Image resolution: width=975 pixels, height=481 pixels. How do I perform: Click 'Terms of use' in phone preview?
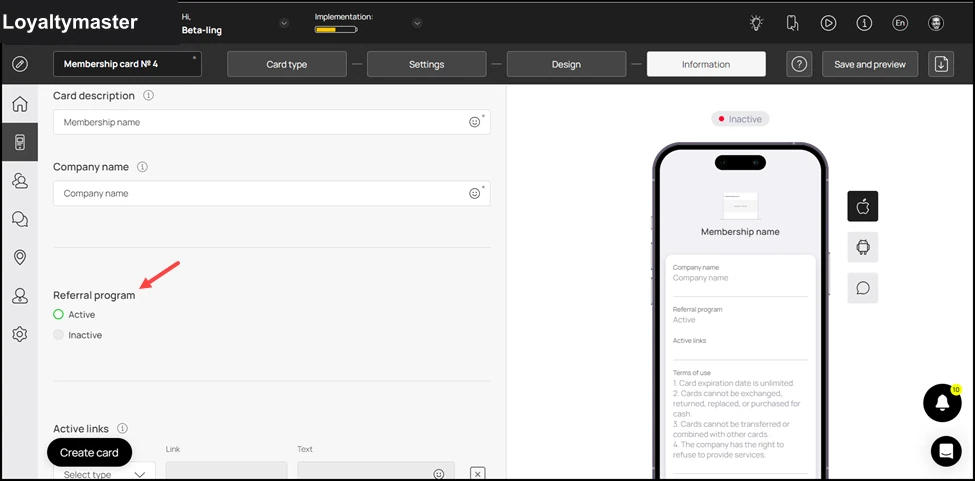tap(691, 373)
